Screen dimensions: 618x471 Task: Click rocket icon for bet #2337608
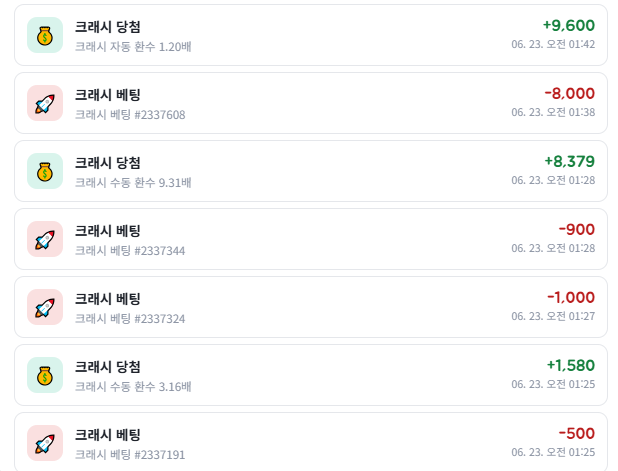45,103
